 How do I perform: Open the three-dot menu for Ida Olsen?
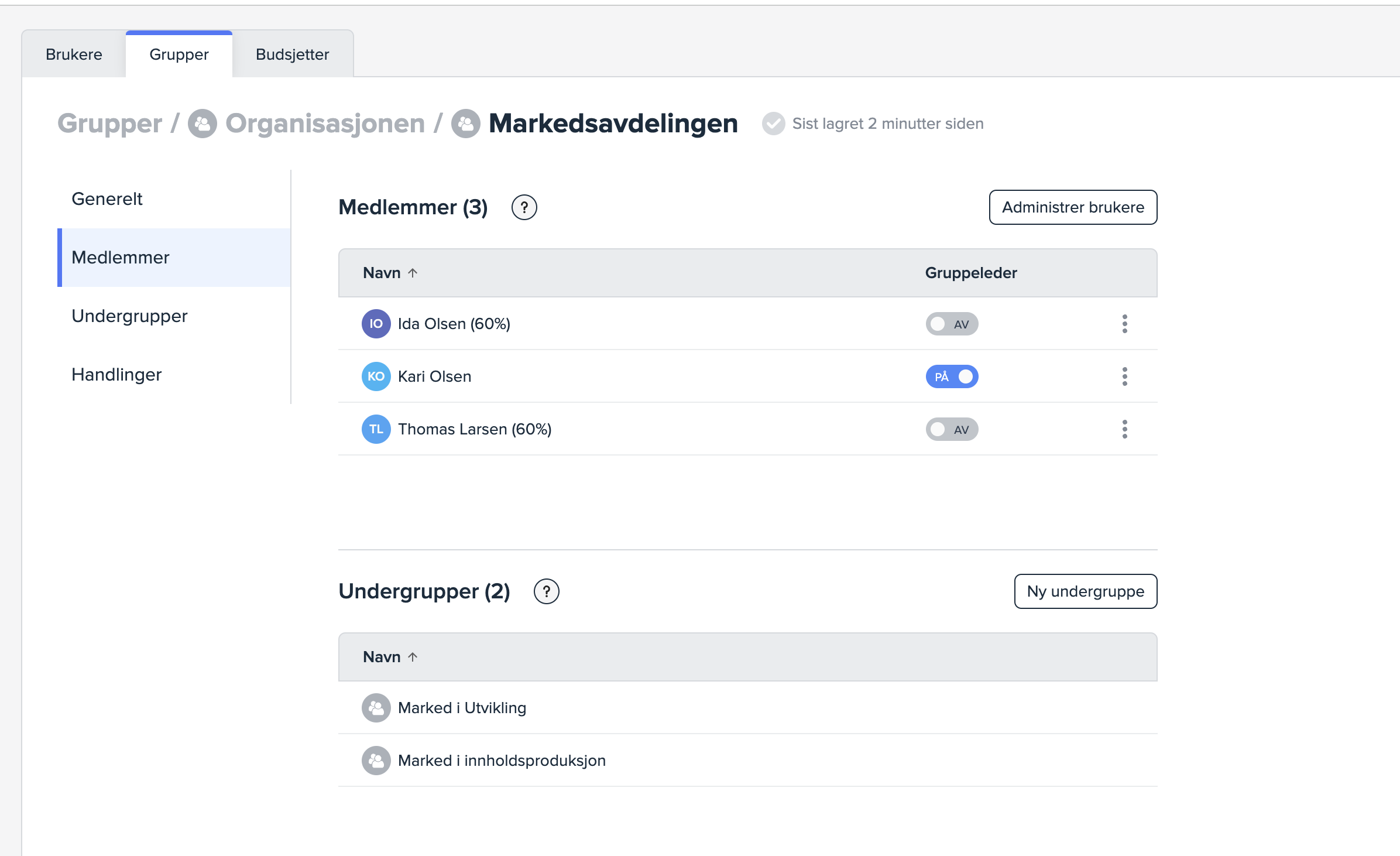(1124, 324)
